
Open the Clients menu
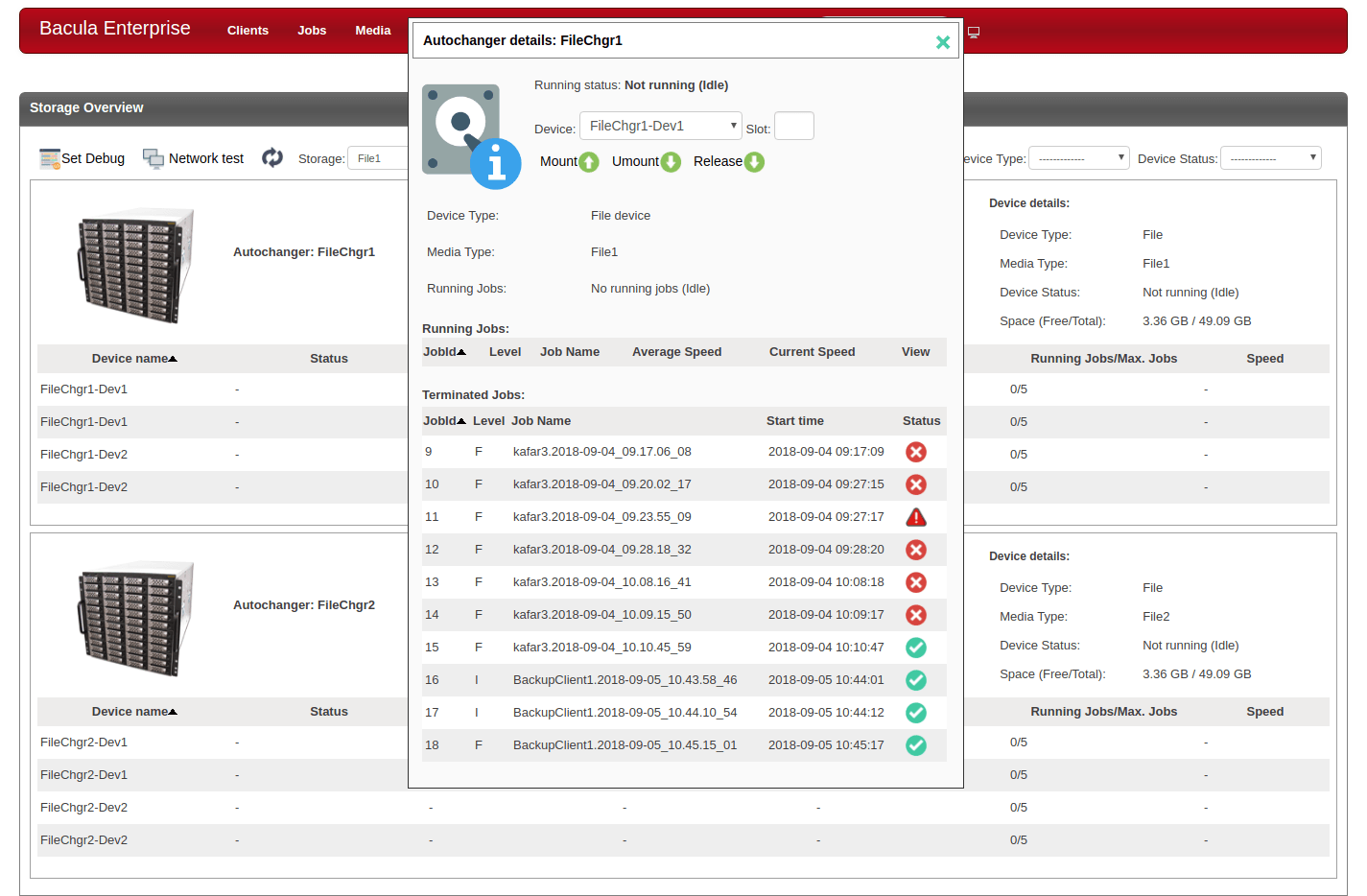coord(247,31)
